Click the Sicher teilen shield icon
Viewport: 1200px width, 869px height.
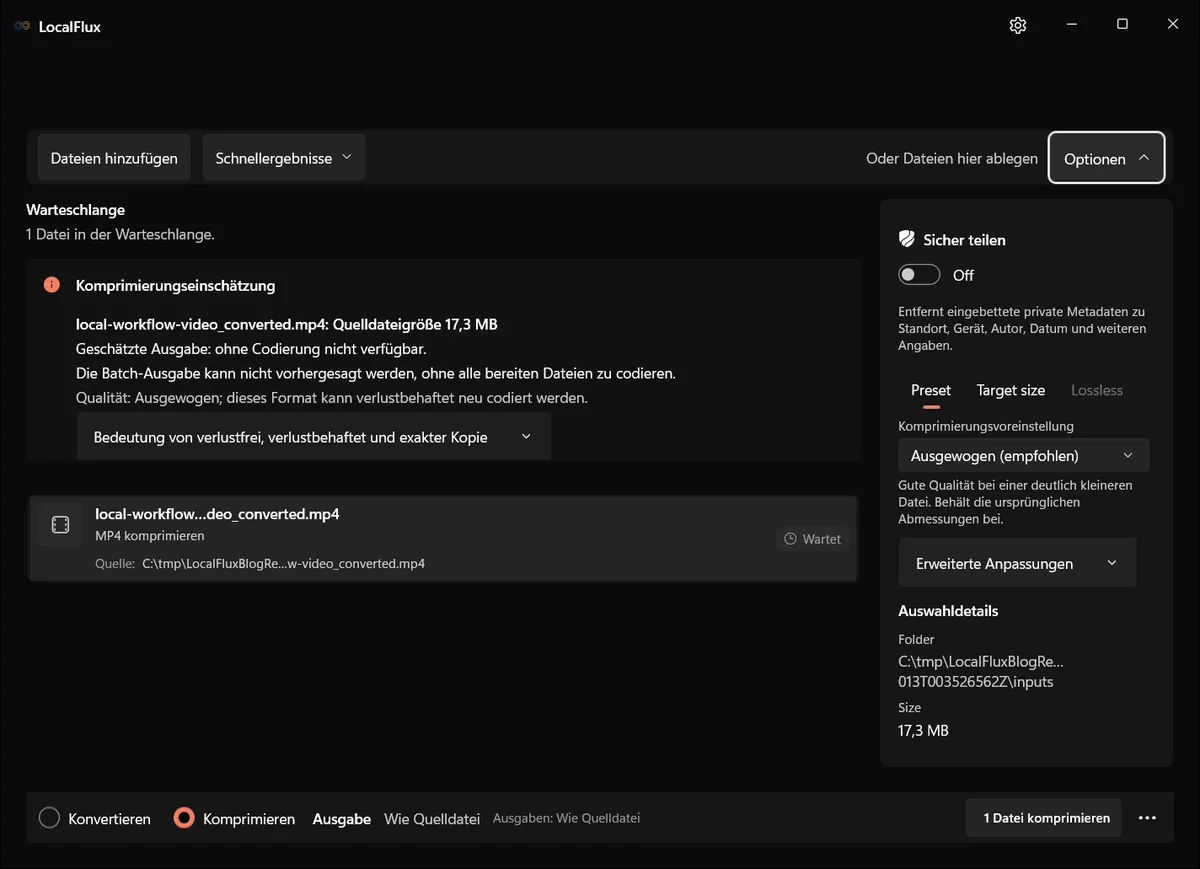click(x=907, y=239)
